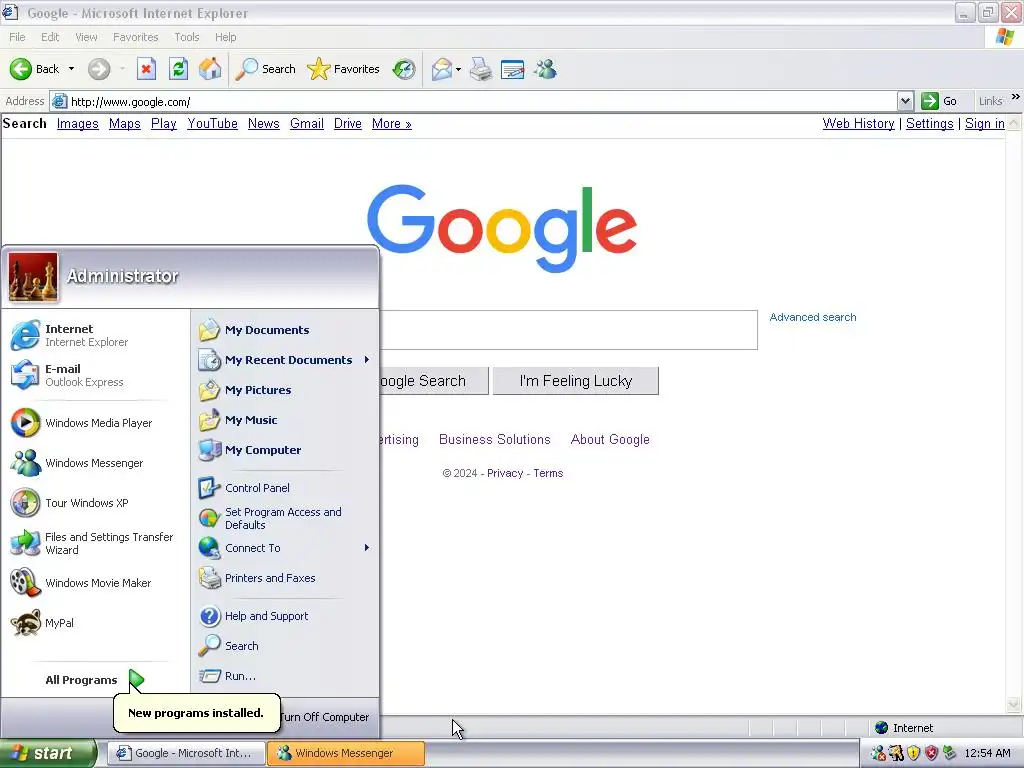Screen dimensions: 1024x768
Task: Open Internet Explorer from Start menu
Action: coord(95,335)
